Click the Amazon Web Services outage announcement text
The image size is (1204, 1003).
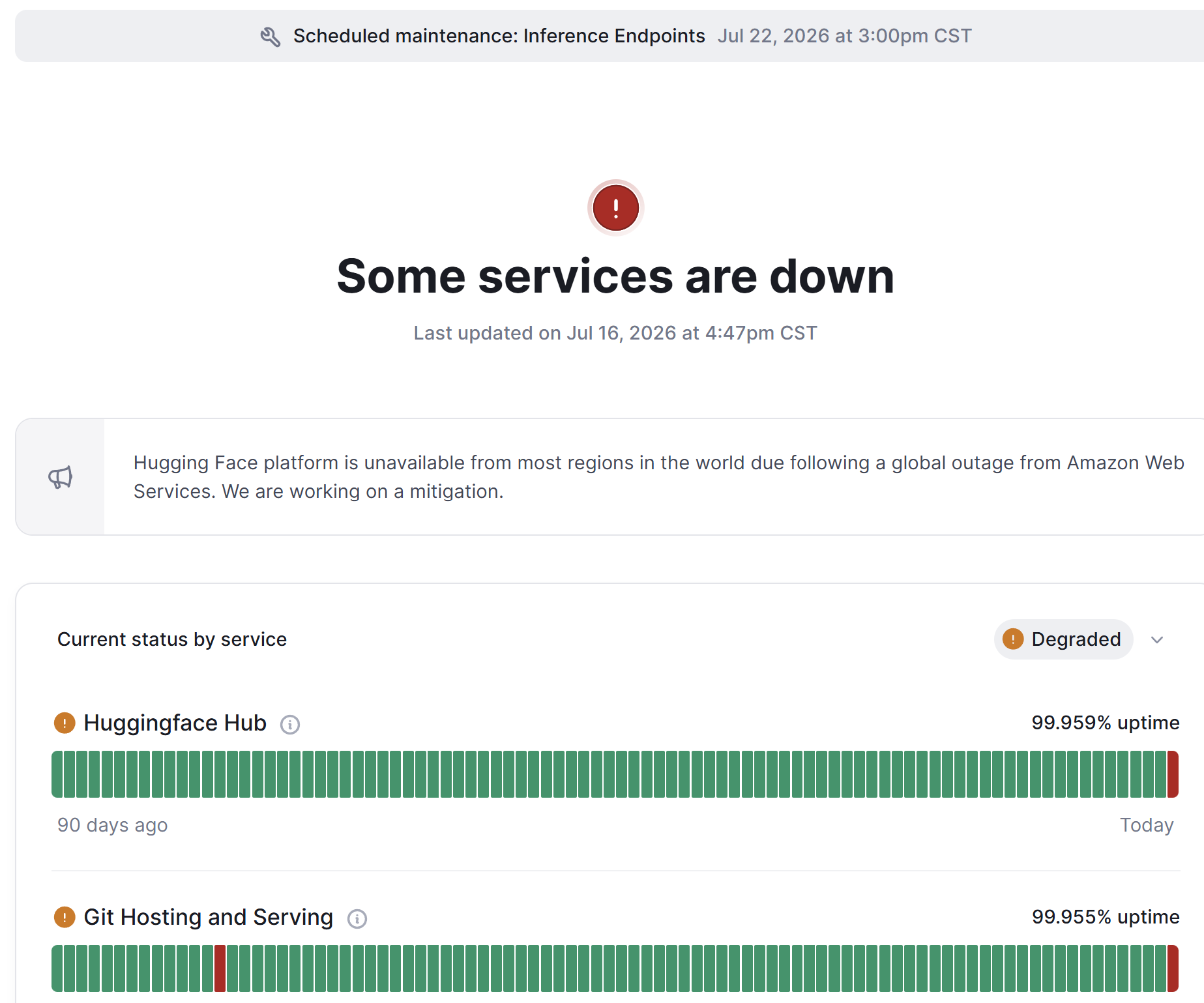pos(658,477)
